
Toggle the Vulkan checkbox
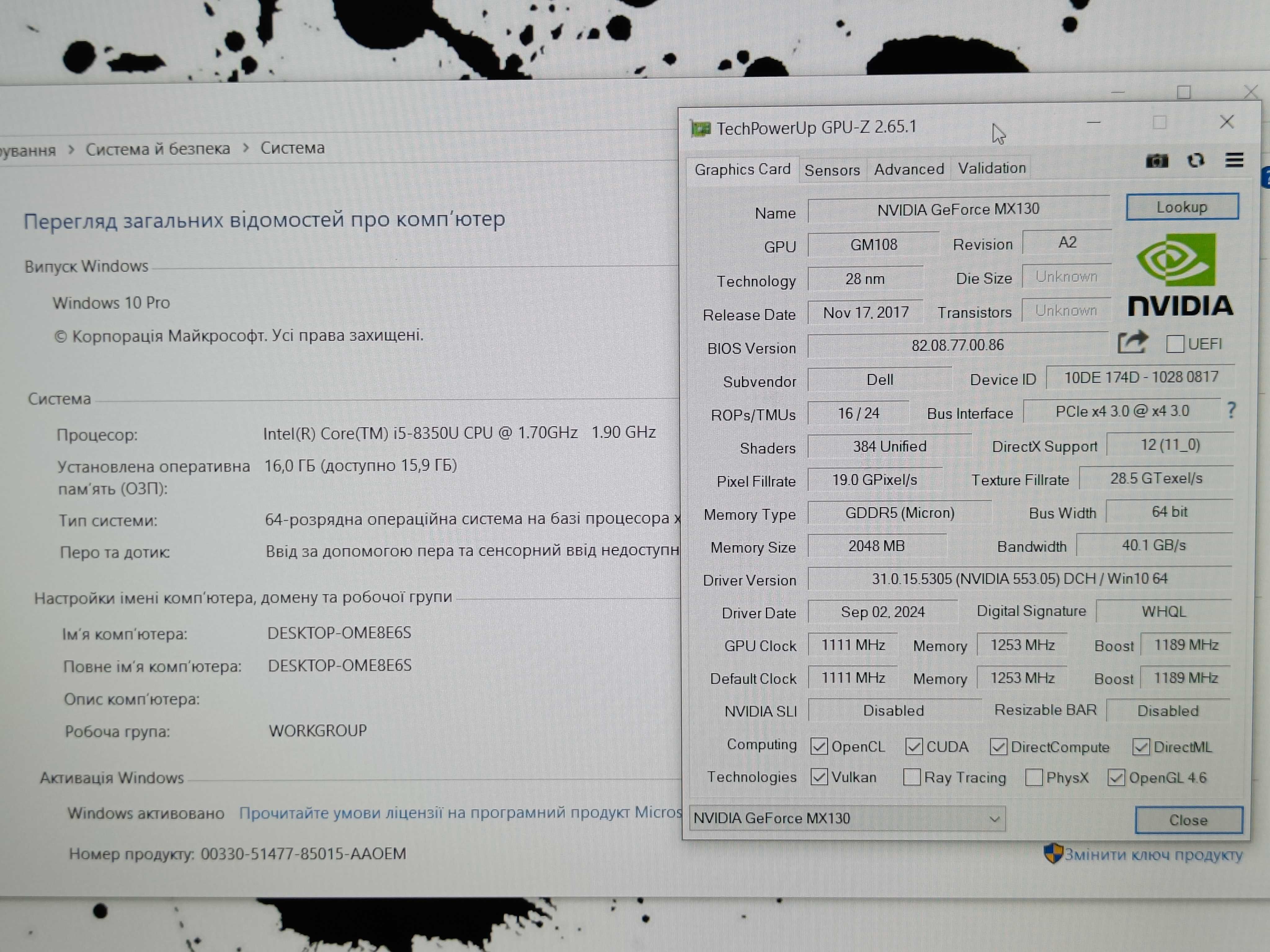[x=819, y=777]
